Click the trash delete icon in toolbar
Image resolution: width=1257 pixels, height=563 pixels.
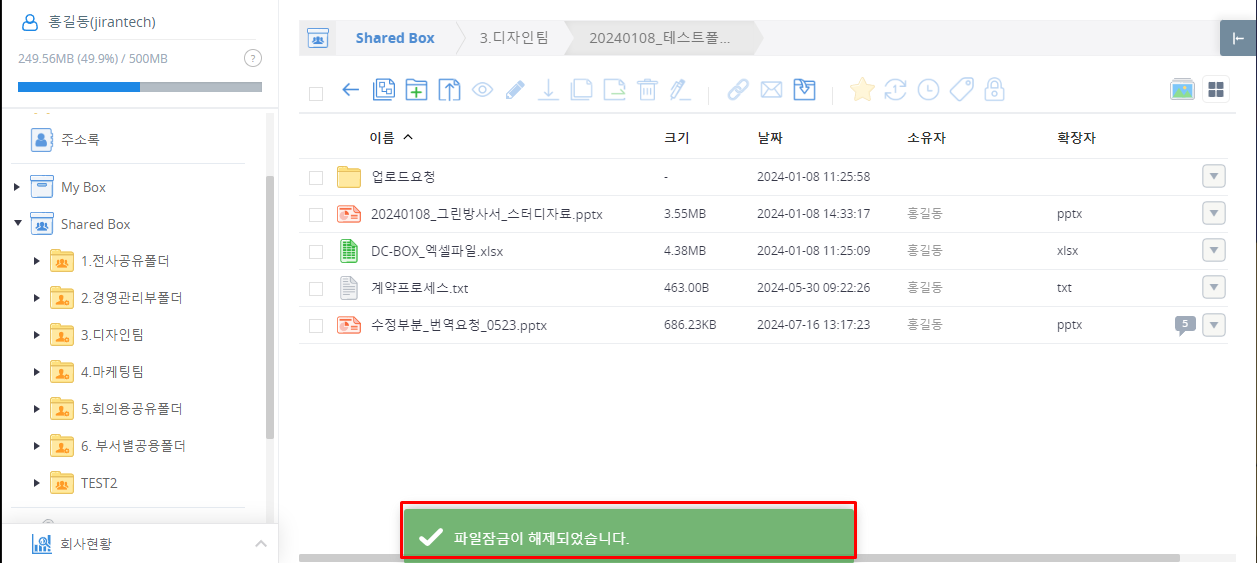(x=647, y=90)
